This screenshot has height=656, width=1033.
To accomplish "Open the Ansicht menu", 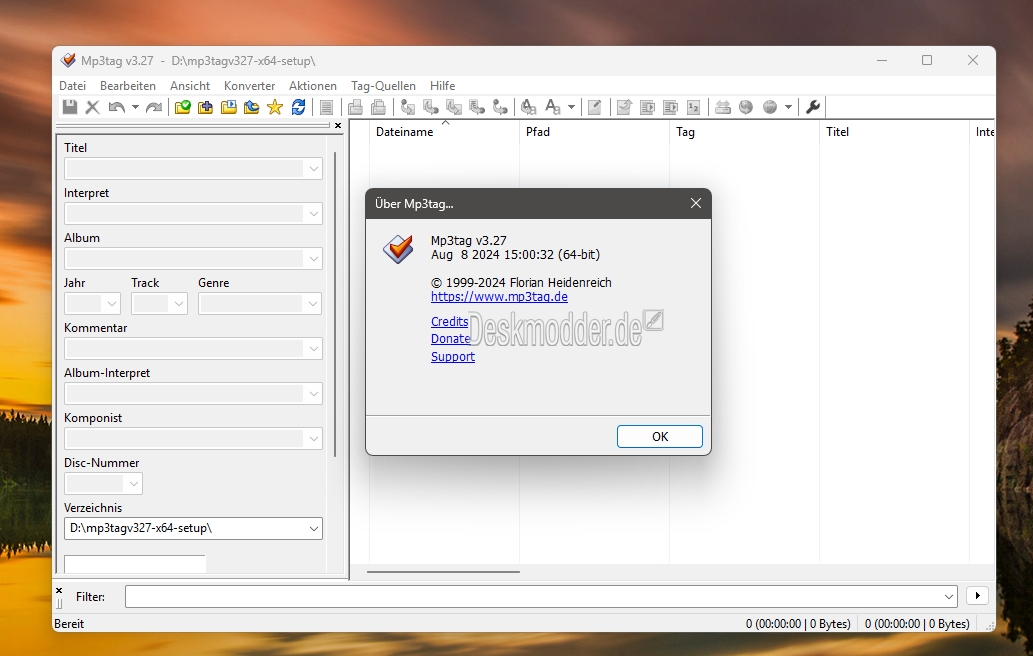I will (x=190, y=86).
